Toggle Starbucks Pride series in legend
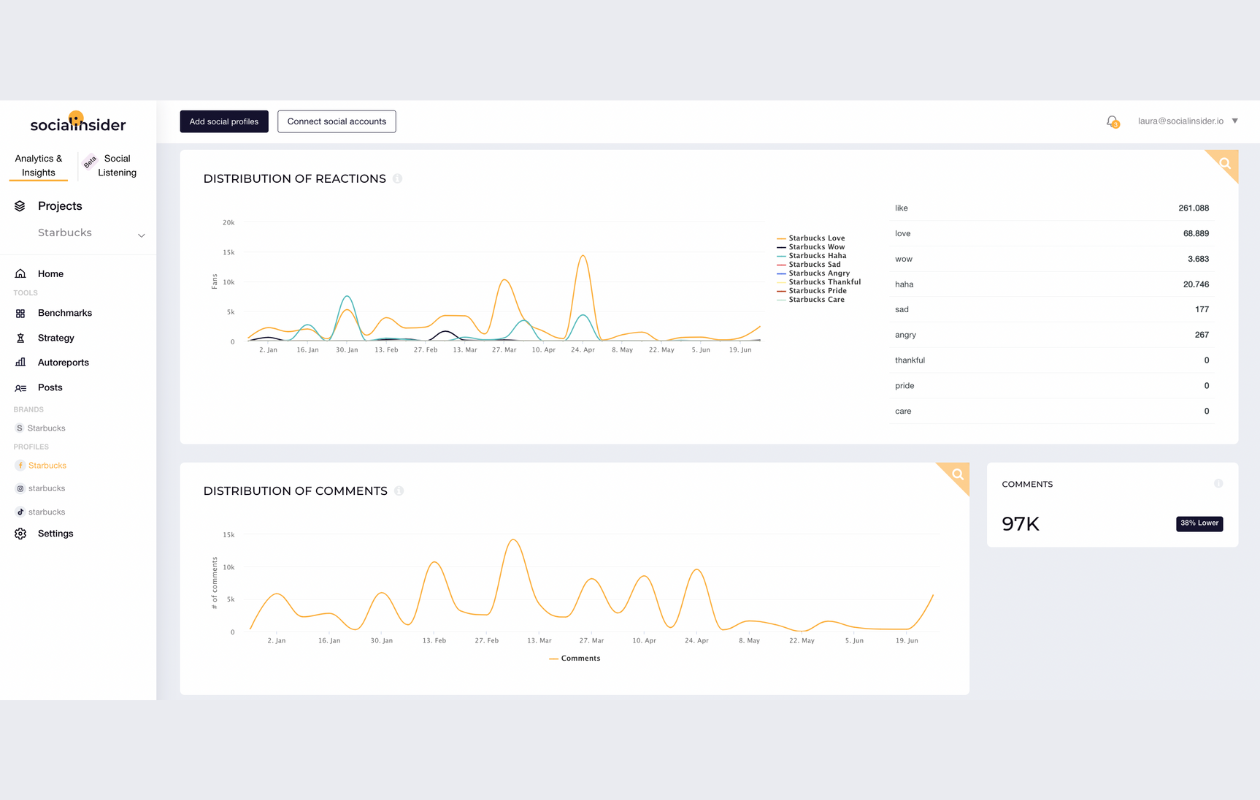1260x800 pixels. [x=812, y=291]
